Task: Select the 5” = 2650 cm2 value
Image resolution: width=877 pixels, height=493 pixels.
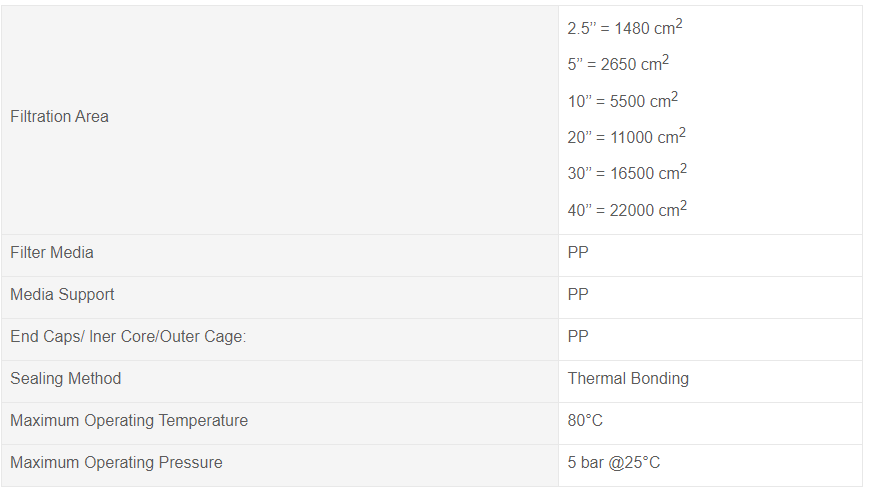Action: (x=618, y=63)
